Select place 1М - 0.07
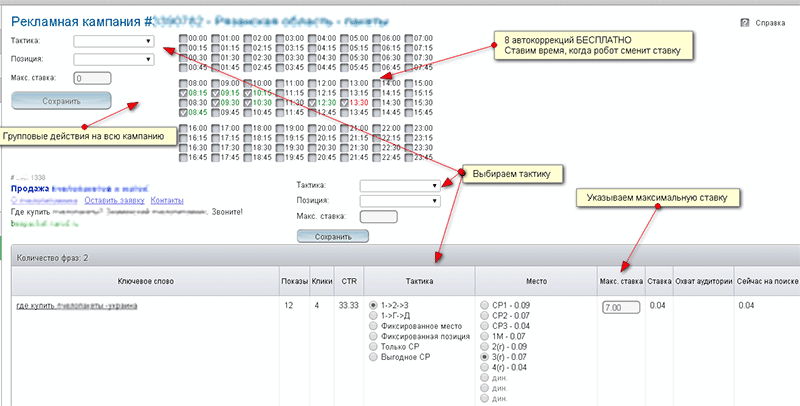 [485, 337]
